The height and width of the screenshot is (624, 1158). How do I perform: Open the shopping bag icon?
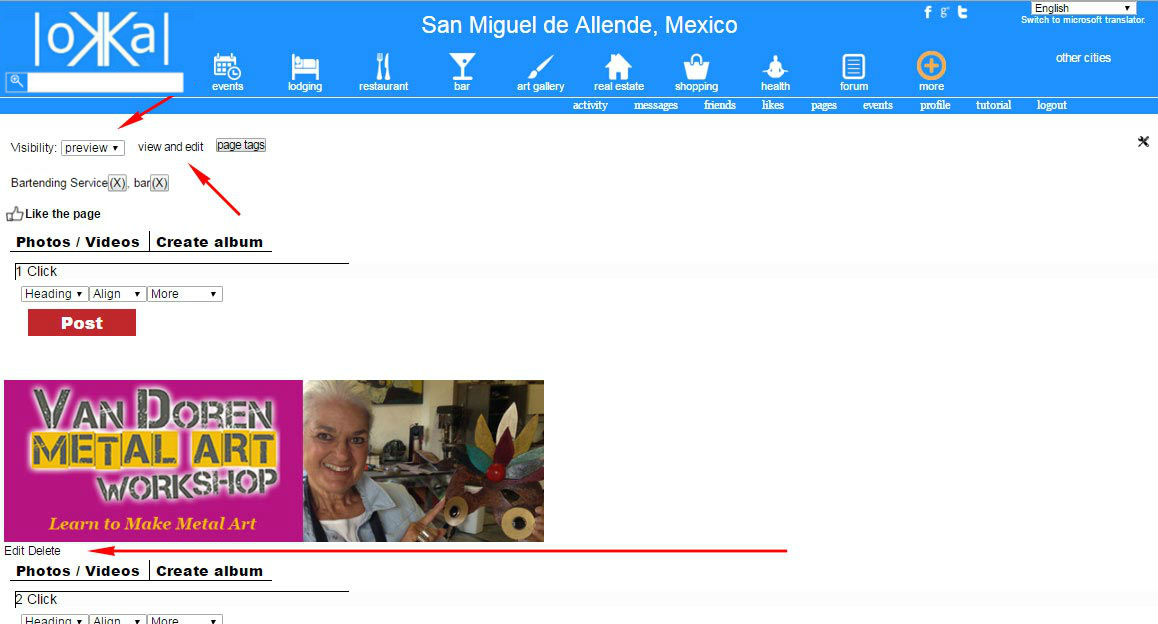696,67
